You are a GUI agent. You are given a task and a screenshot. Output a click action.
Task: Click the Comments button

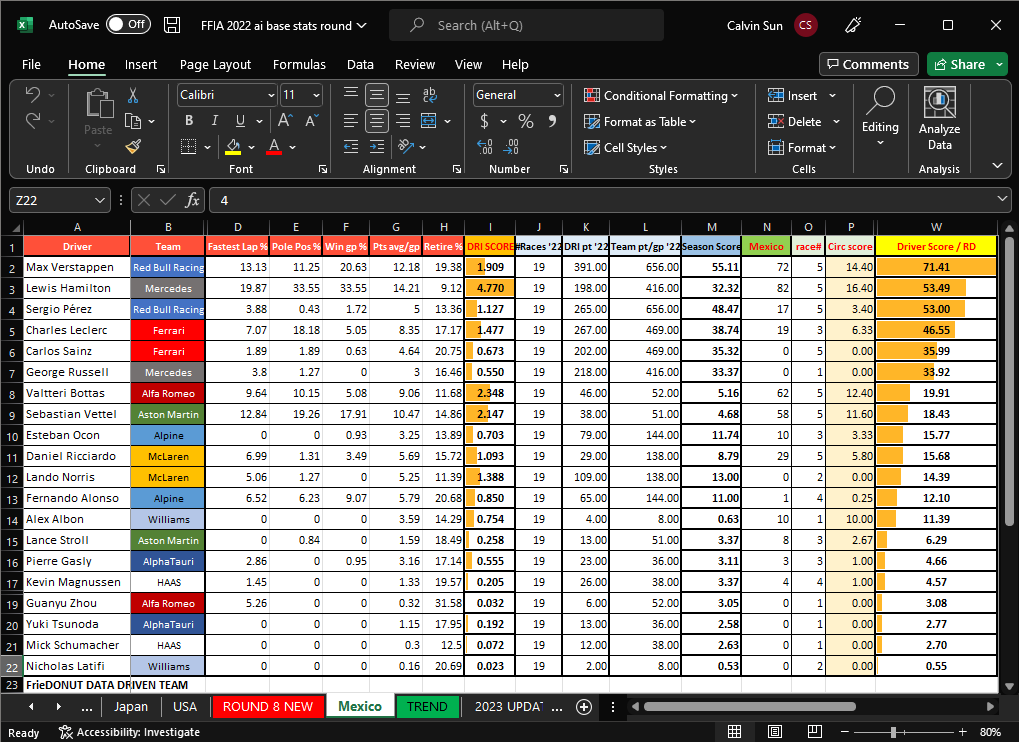[x=868, y=64]
